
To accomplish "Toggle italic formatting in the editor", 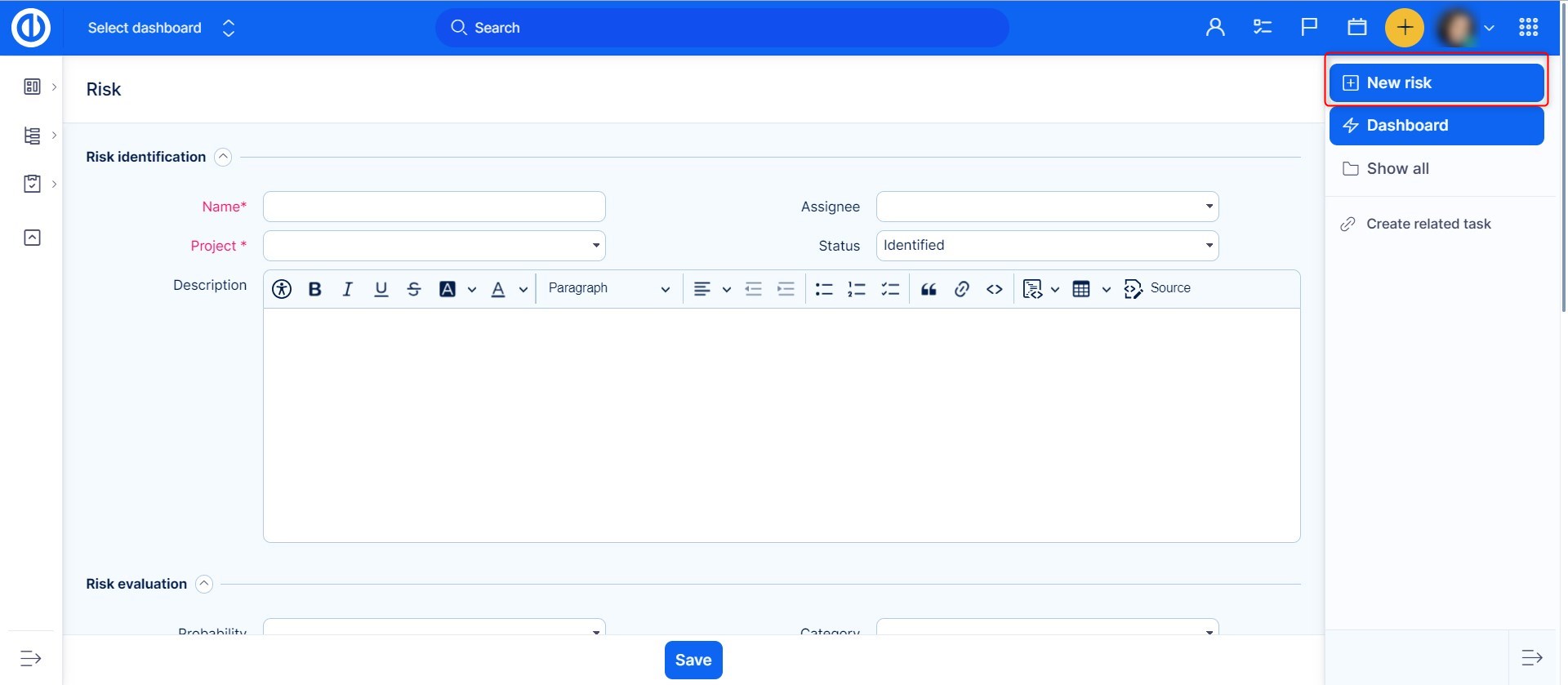I will tap(347, 289).
